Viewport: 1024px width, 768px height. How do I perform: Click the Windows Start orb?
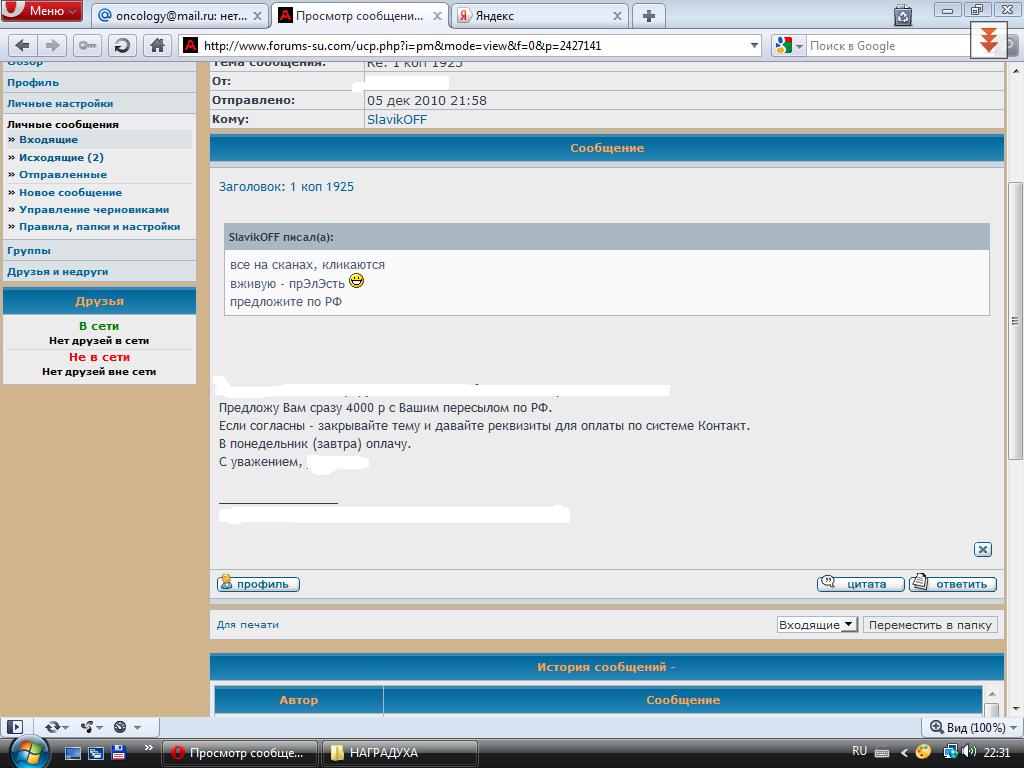[x=27, y=753]
